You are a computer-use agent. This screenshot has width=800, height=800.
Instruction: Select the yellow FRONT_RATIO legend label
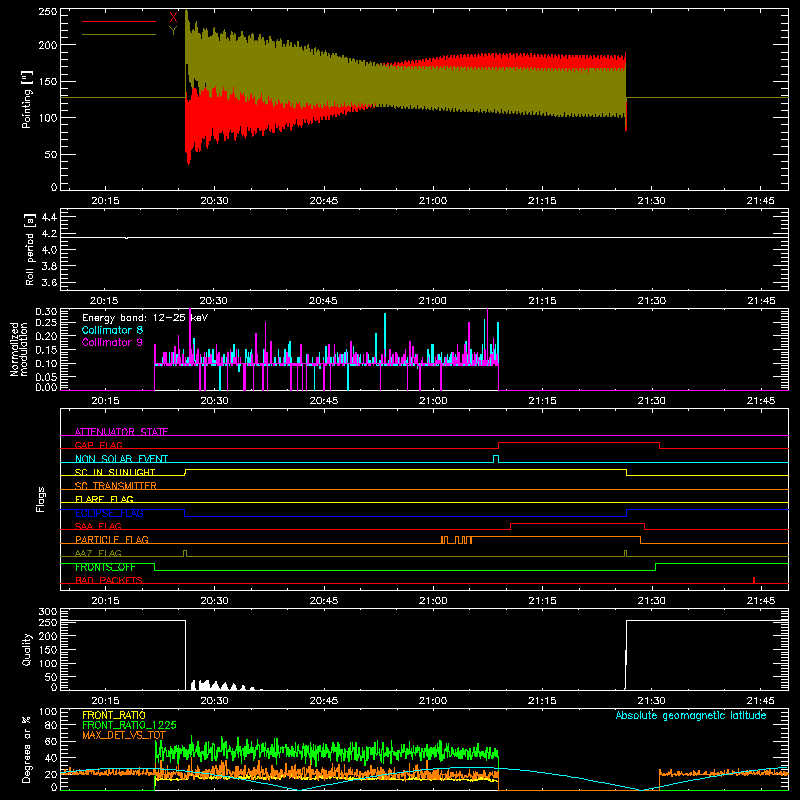coord(114,715)
